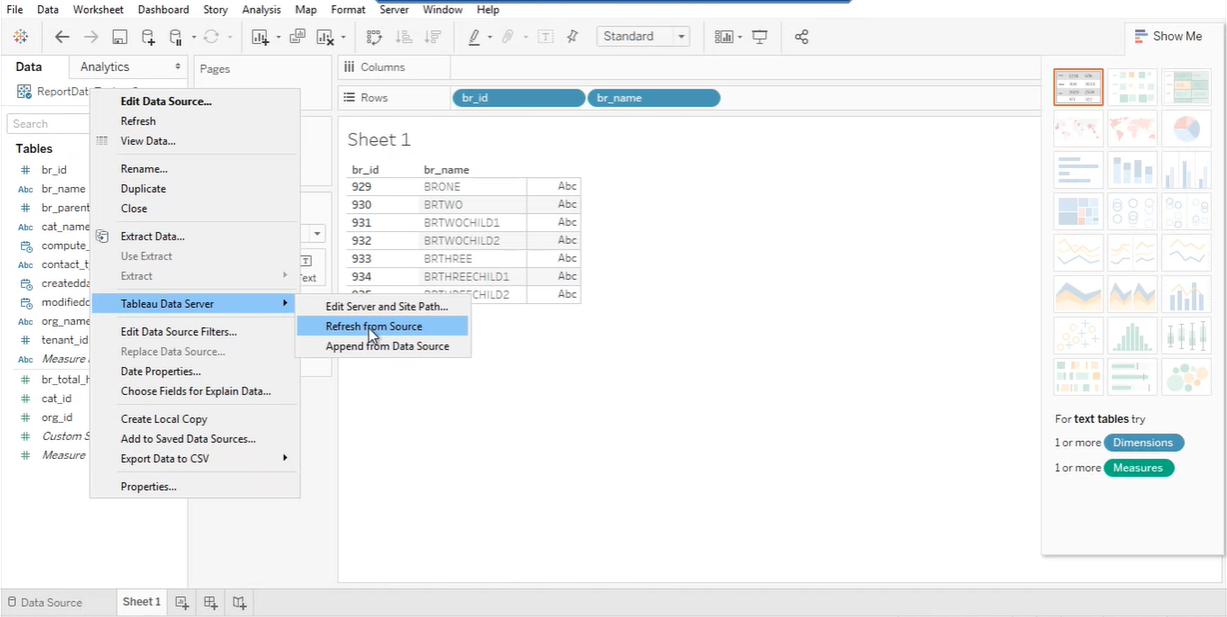The image size is (1227, 617).
Task: Click the br_name pill on Rows shelf
Action: tap(654, 98)
